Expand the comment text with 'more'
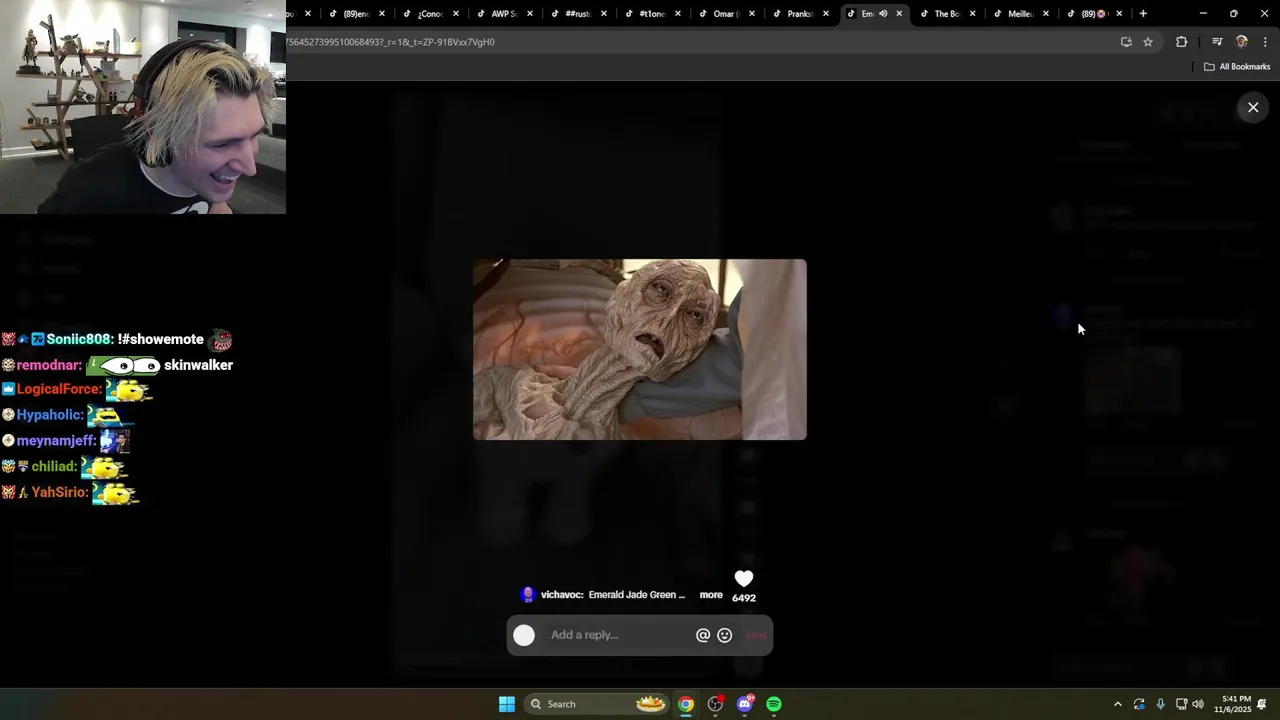This screenshot has width=1280, height=720. tap(711, 595)
